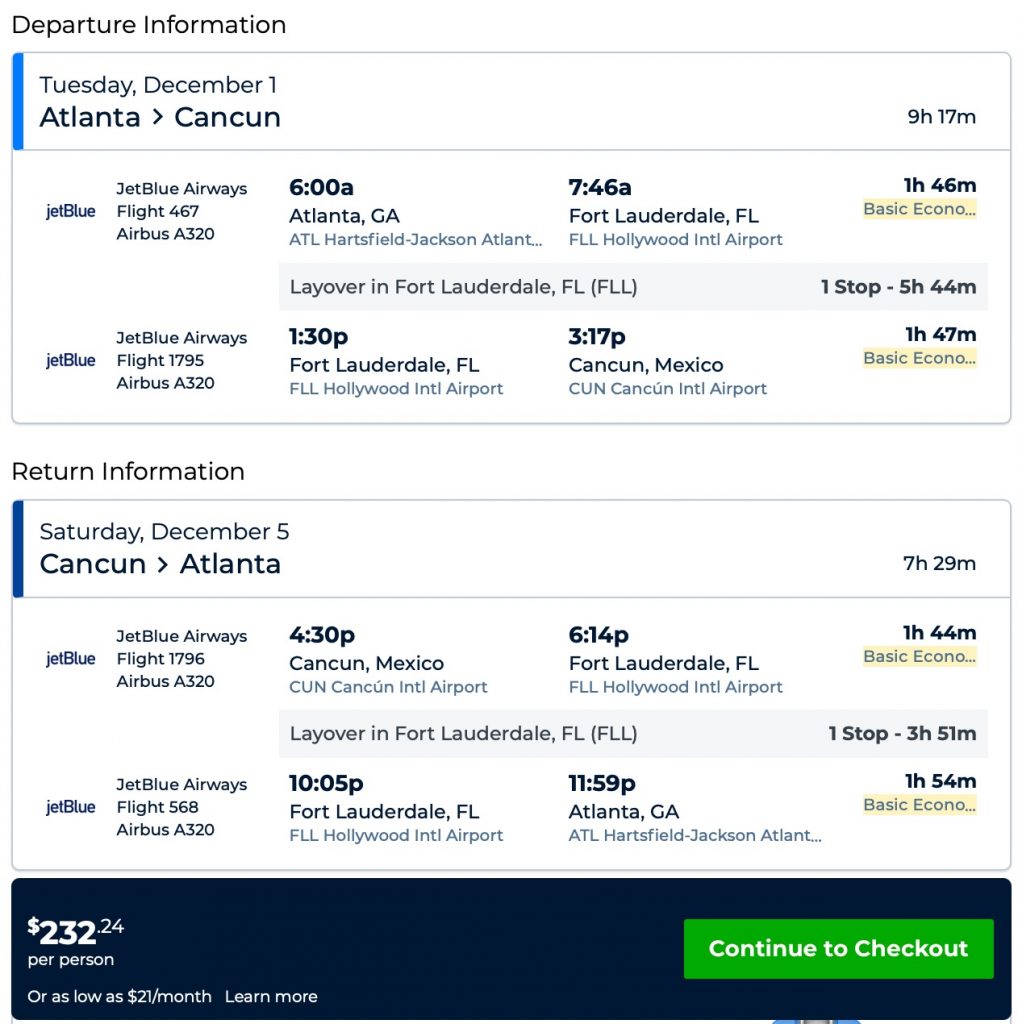Click the jetBlue logo beside Flight 568
The image size is (1018, 1024).
tap(71, 807)
